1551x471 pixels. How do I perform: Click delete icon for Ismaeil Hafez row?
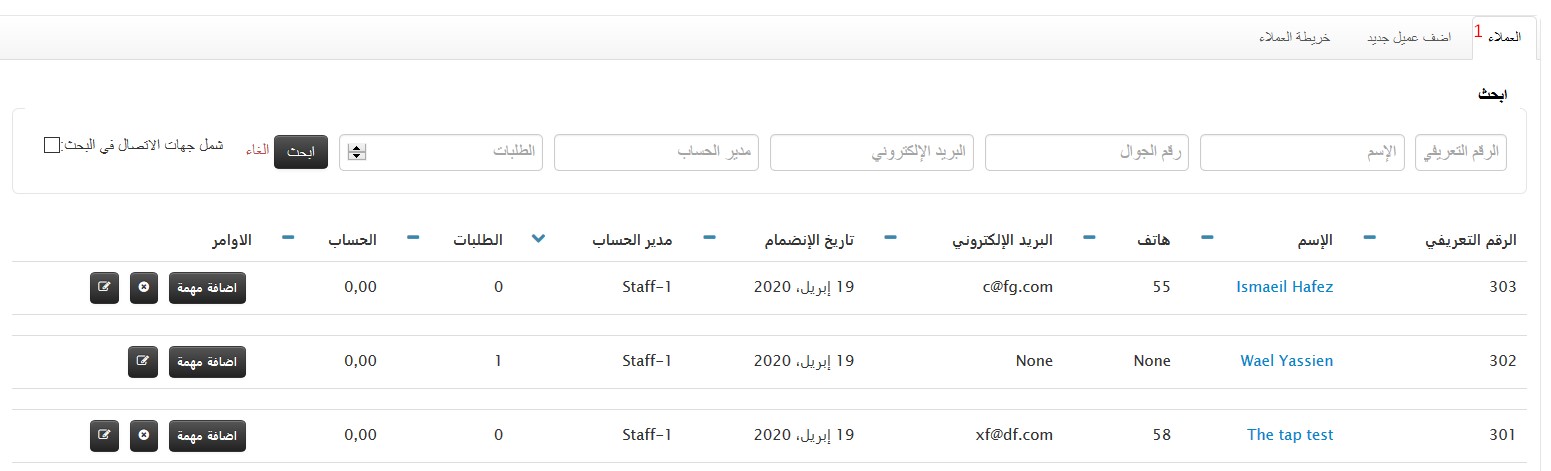(144, 287)
